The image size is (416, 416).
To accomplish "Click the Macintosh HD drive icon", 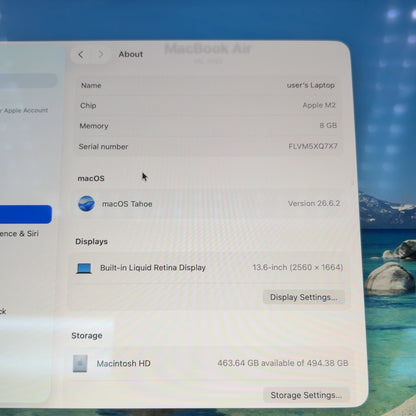I will pyautogui.click(x=80, y=363).
